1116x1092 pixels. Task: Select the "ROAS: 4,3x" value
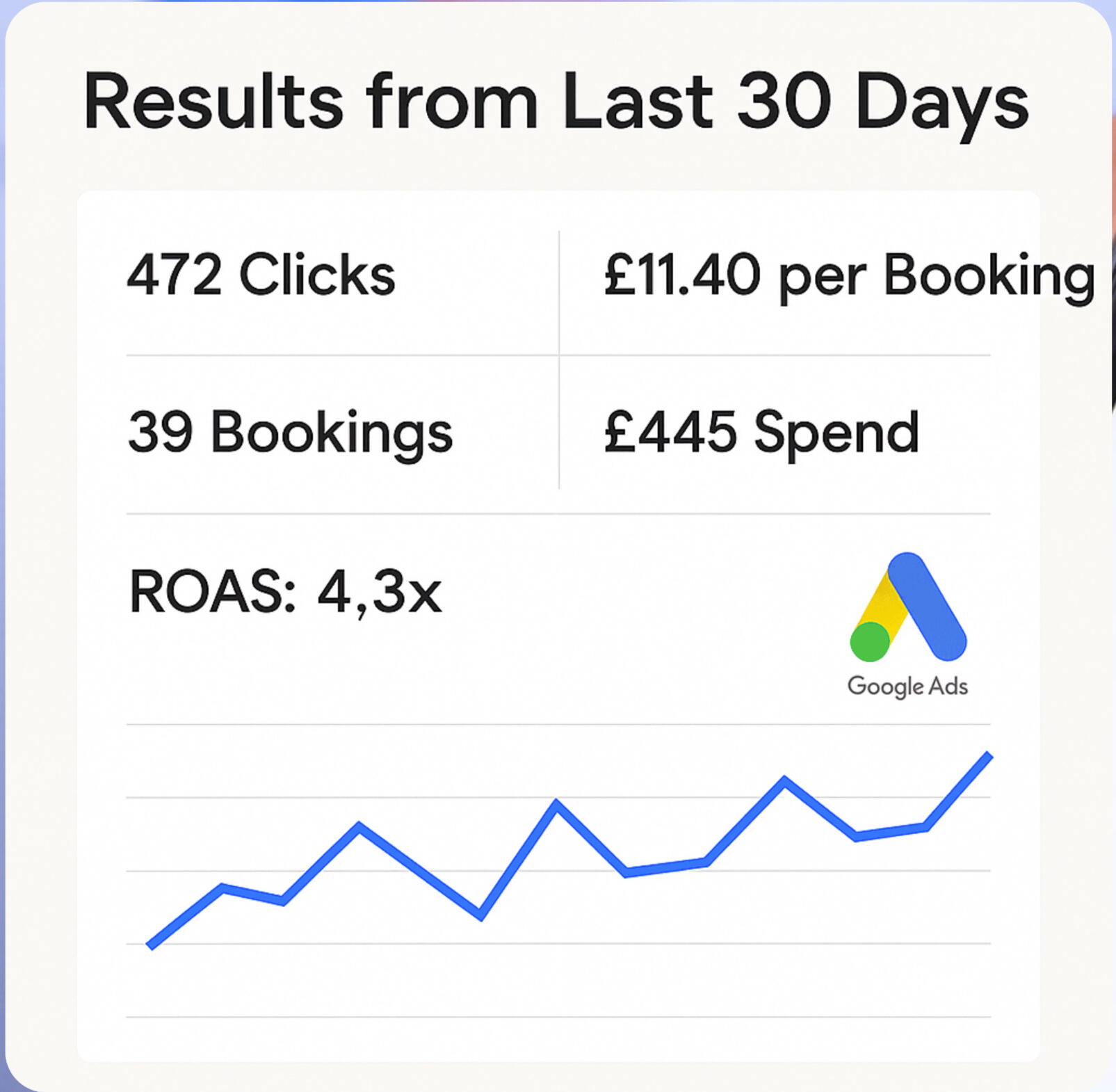click(285, 593)
